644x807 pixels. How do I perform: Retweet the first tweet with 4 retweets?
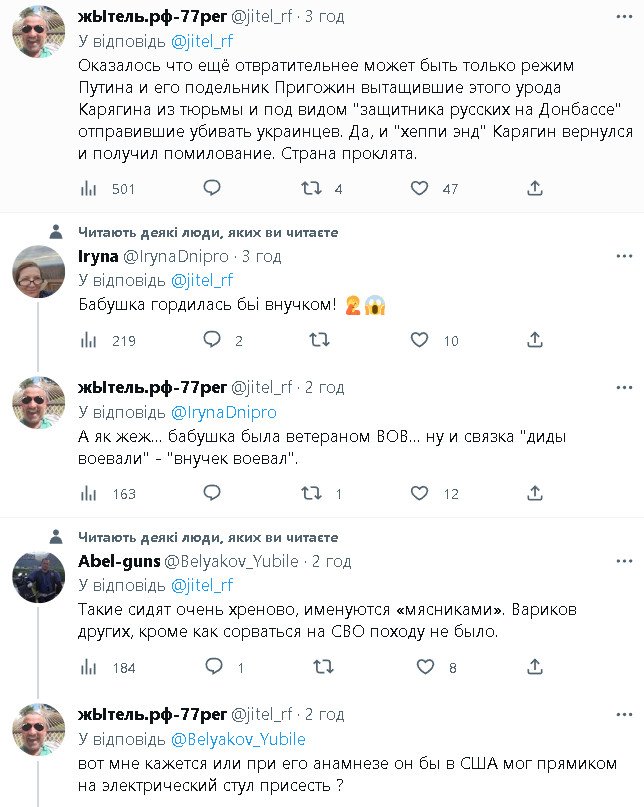(313, 188)
